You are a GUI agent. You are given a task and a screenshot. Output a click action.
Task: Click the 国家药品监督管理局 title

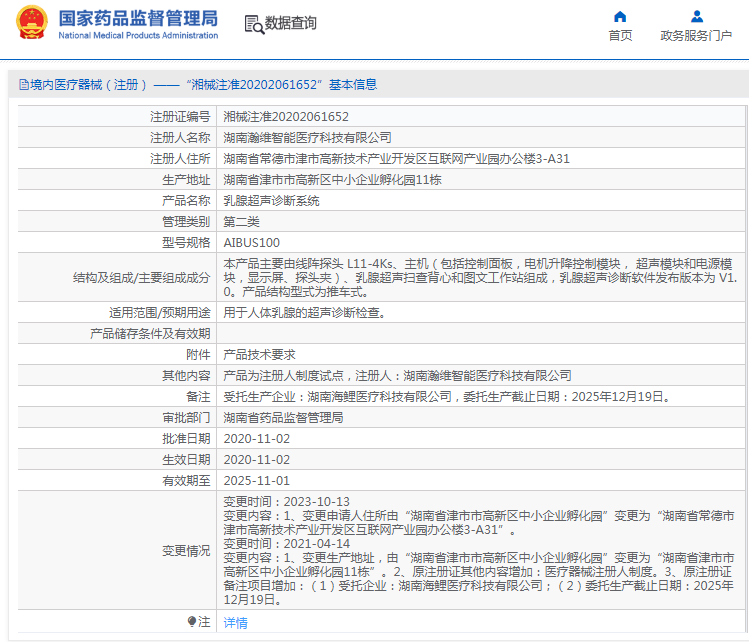point(138,18)
